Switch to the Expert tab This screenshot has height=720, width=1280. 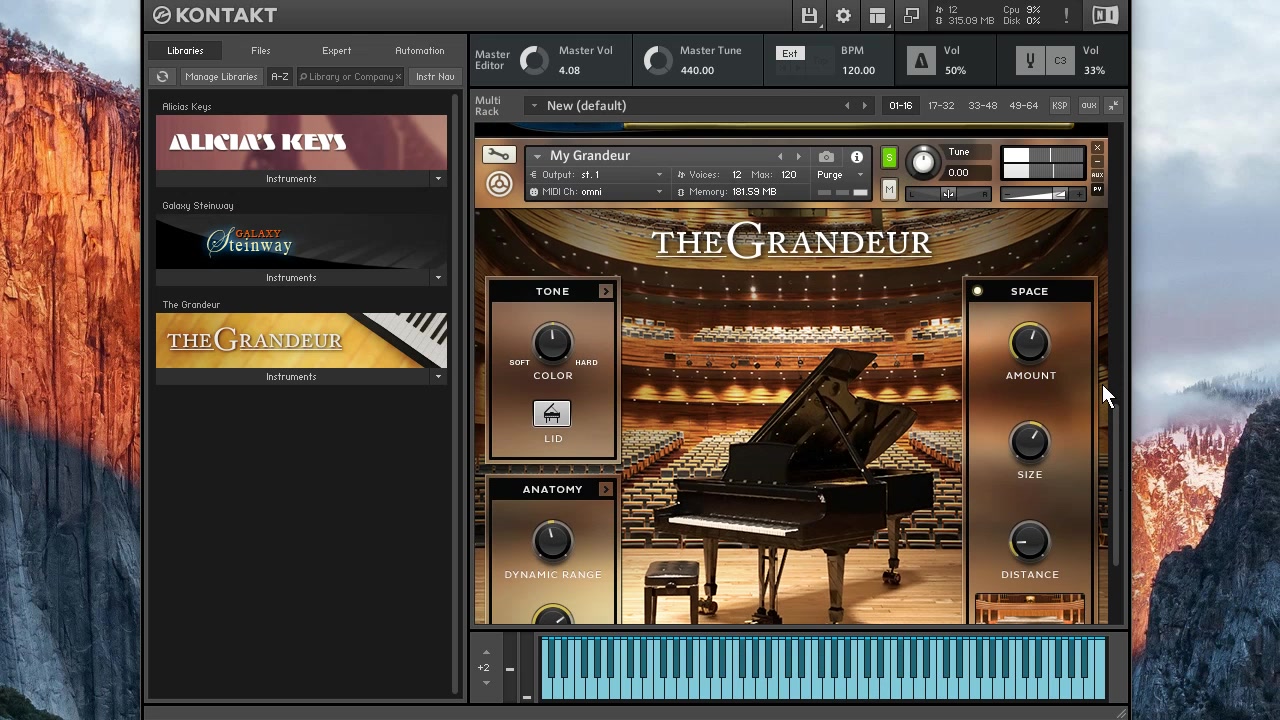click(x=337, y=50)
